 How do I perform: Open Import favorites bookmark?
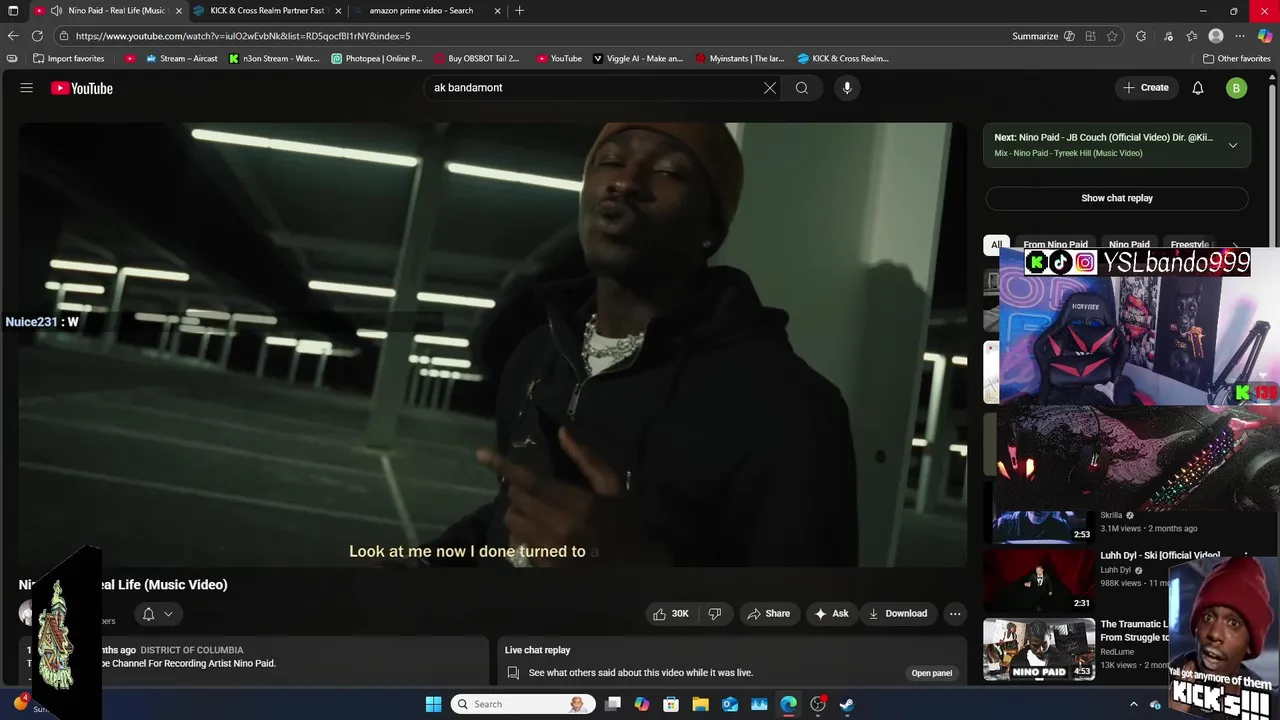(69, 59)
